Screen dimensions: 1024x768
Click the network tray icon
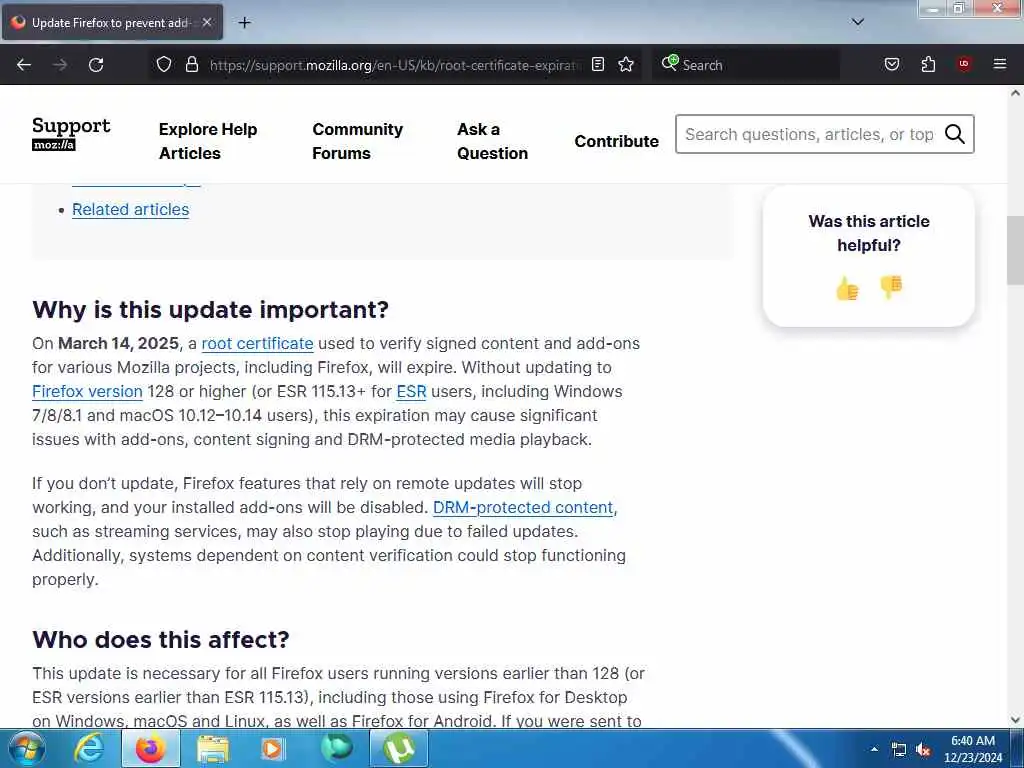pyautogui.click(x=899, y=750)
